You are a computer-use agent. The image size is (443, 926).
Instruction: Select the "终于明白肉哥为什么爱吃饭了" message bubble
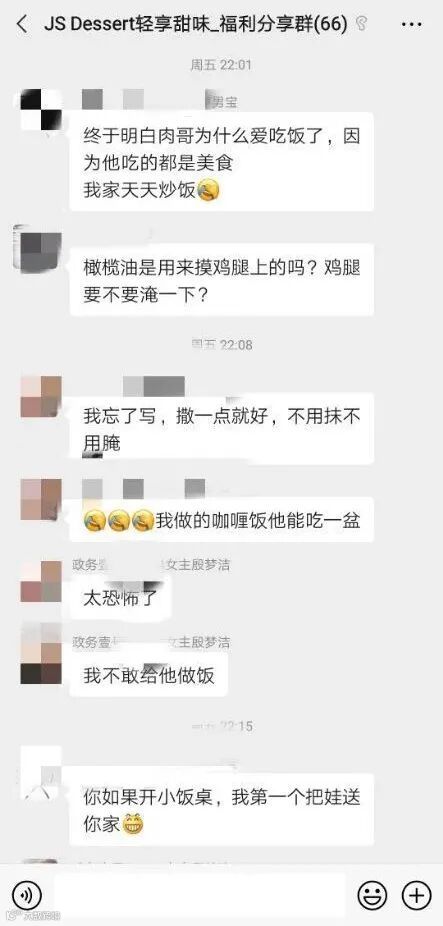222,162
